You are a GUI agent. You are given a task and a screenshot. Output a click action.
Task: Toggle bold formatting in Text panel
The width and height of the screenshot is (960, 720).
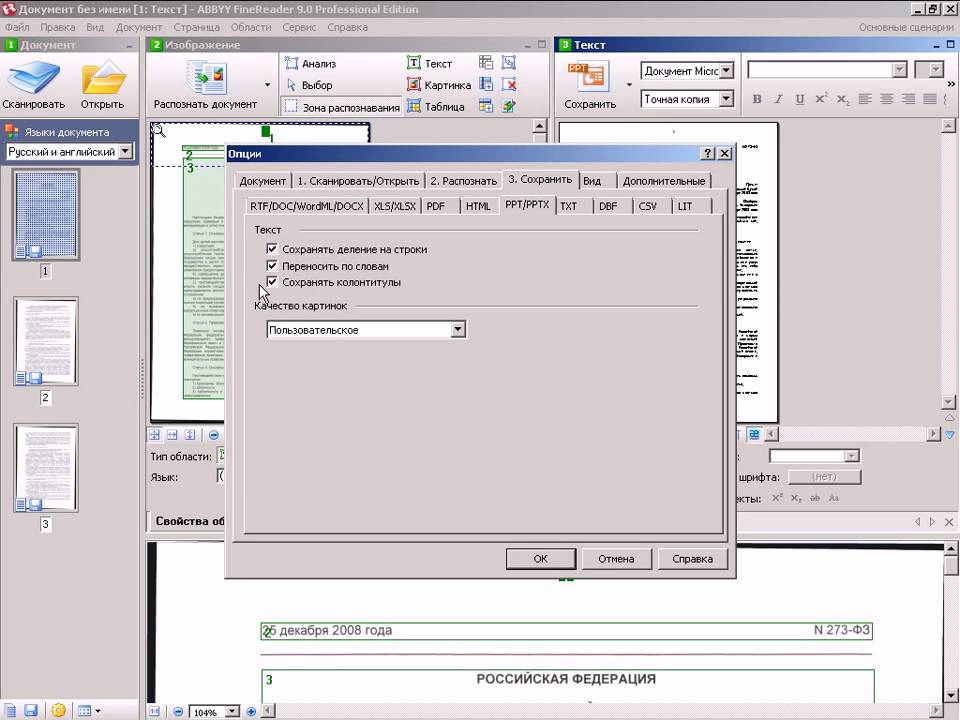tap(757, 99)
